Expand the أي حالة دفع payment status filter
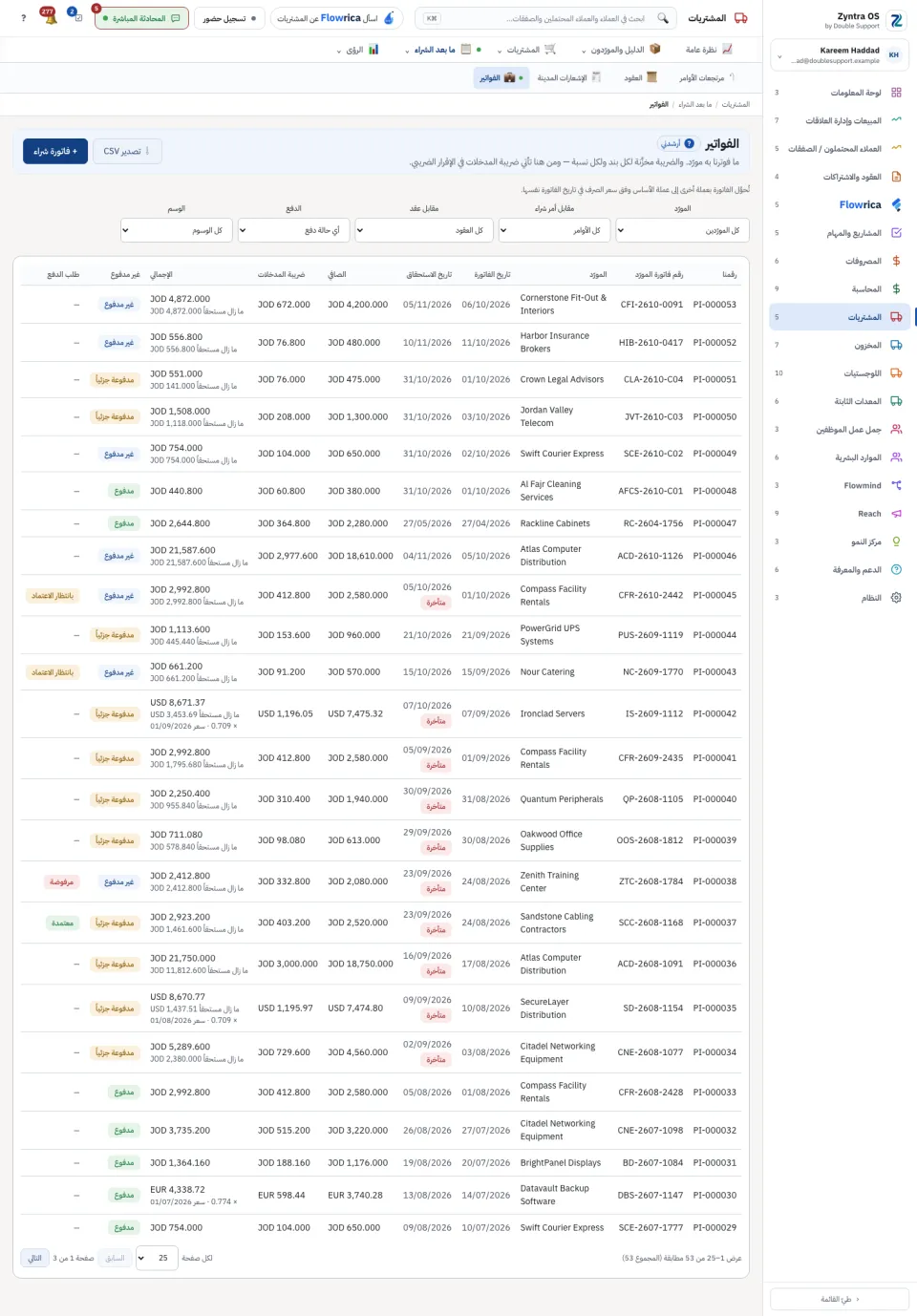The image size is (917, 1316). point(294,230)
